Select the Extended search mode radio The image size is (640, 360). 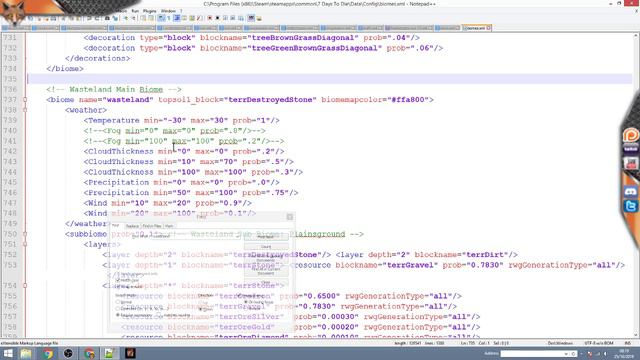[118, 308]
